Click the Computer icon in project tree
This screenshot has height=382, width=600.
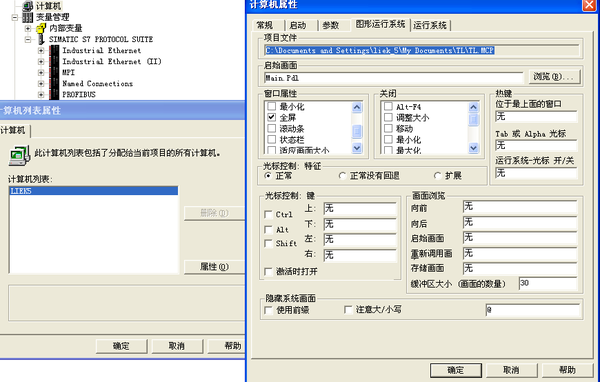click(x=28, y=5)
